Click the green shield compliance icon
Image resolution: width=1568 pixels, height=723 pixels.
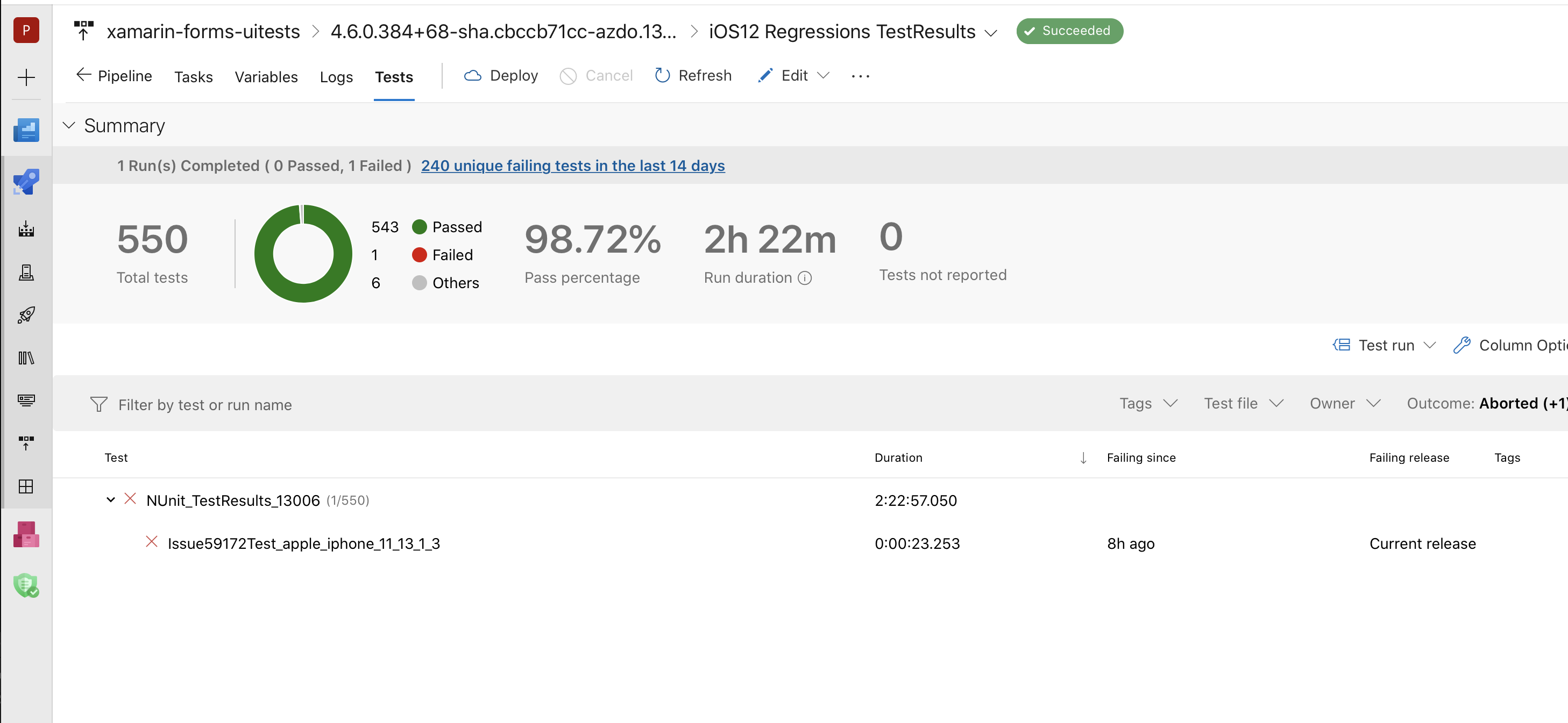[x=26, y=585]
